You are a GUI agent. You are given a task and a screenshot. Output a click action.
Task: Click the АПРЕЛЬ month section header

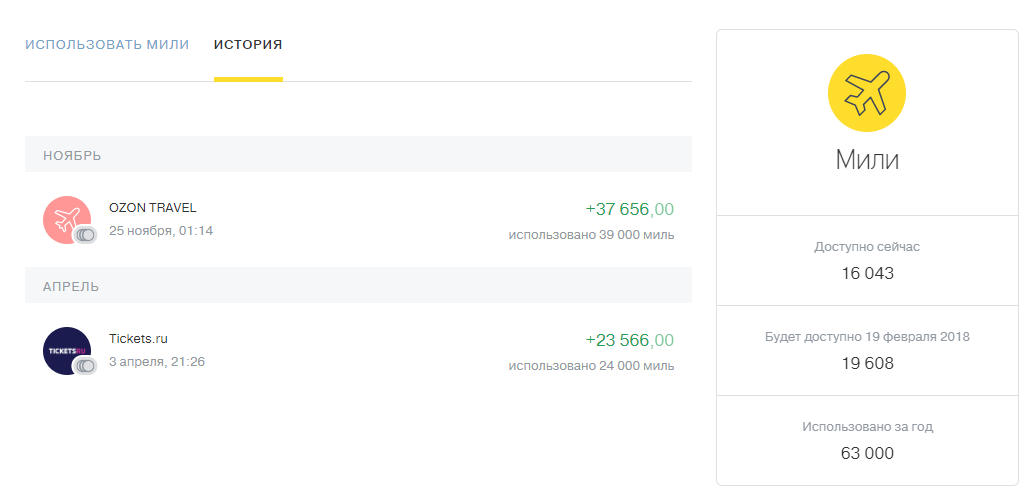point(358,286)
